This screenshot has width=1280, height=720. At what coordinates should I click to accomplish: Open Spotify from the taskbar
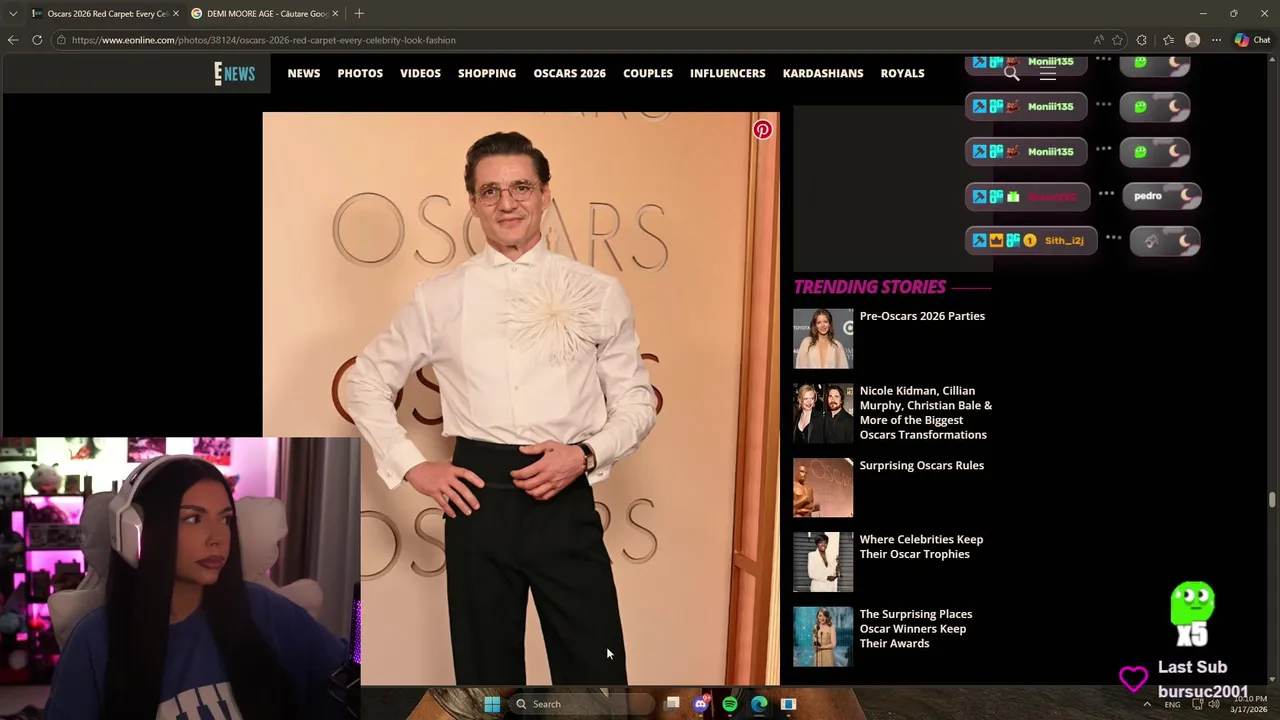point(730,704)
